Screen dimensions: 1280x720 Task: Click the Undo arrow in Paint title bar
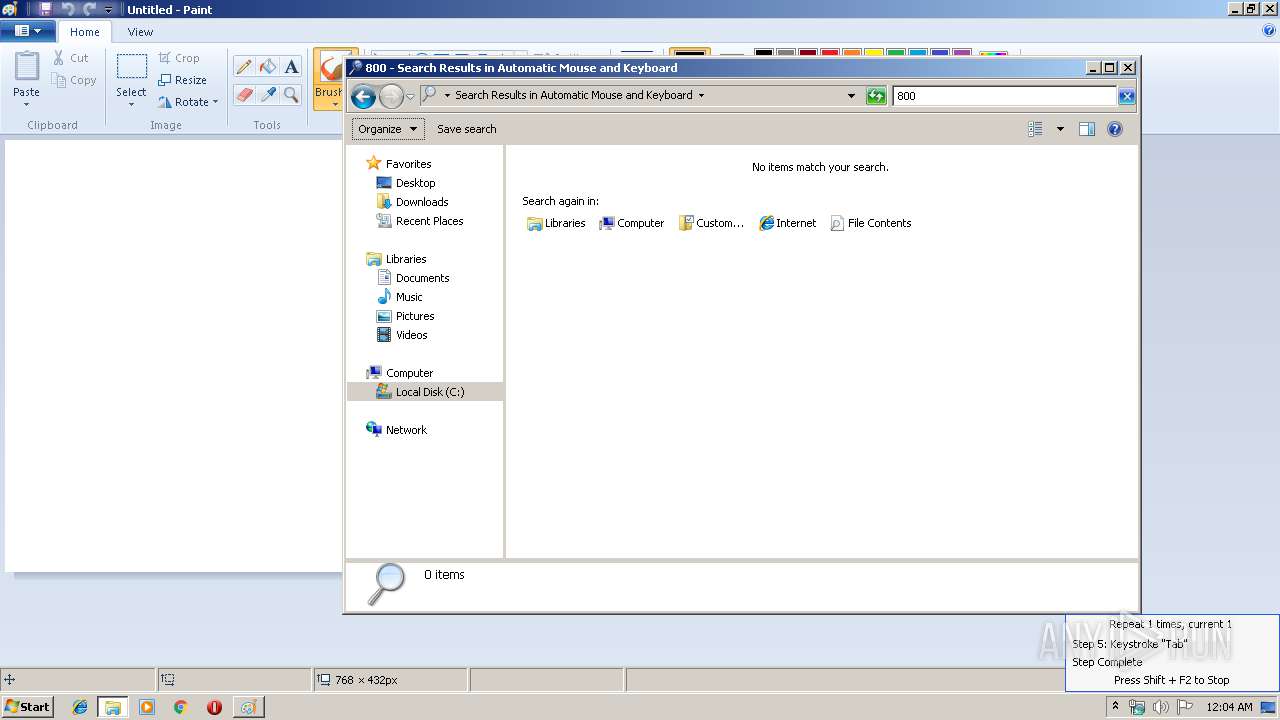[x=68, y=9]
